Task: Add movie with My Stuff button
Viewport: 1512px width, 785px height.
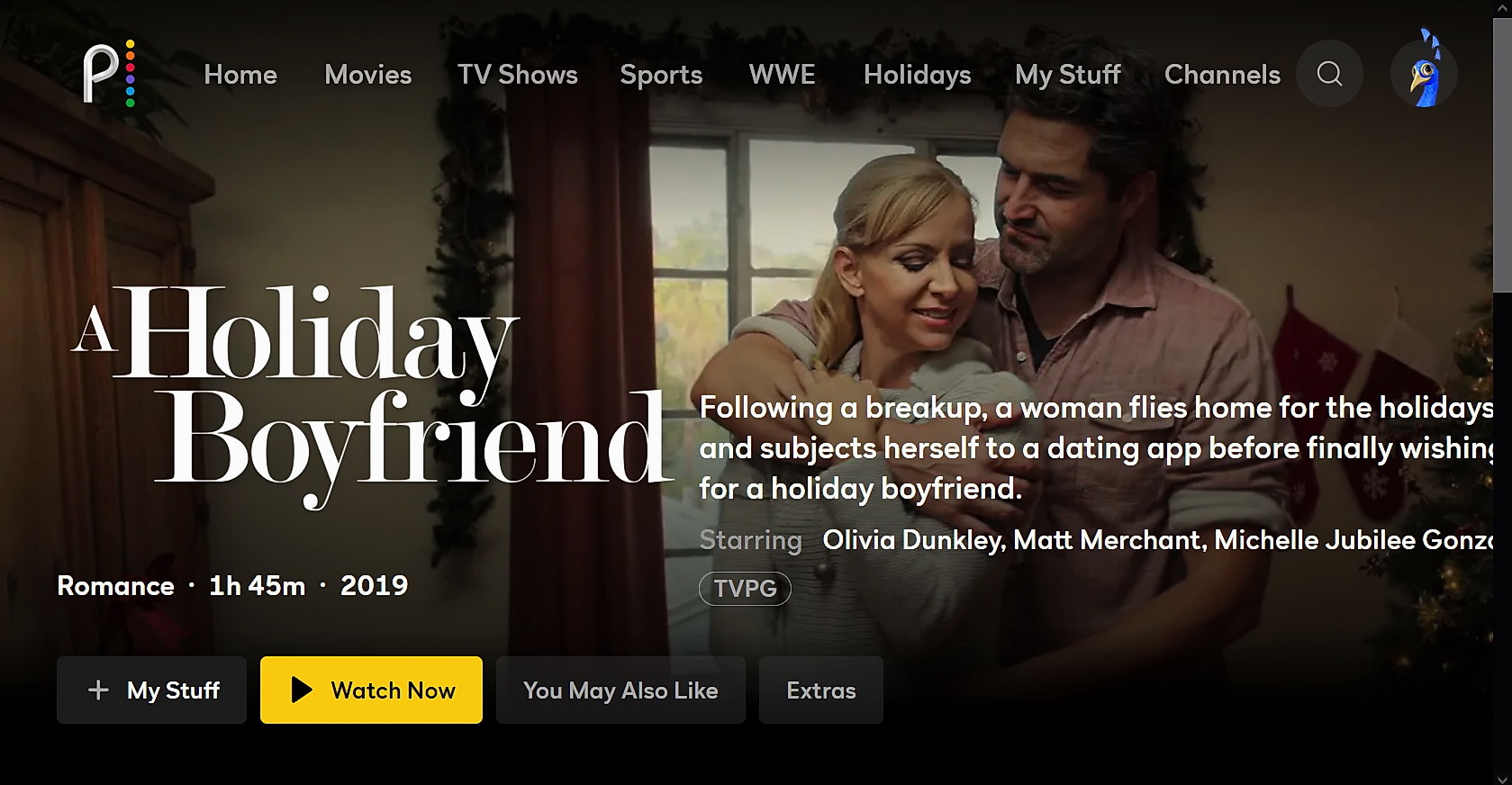Action: pyautogui.click(x=151, y=690)
